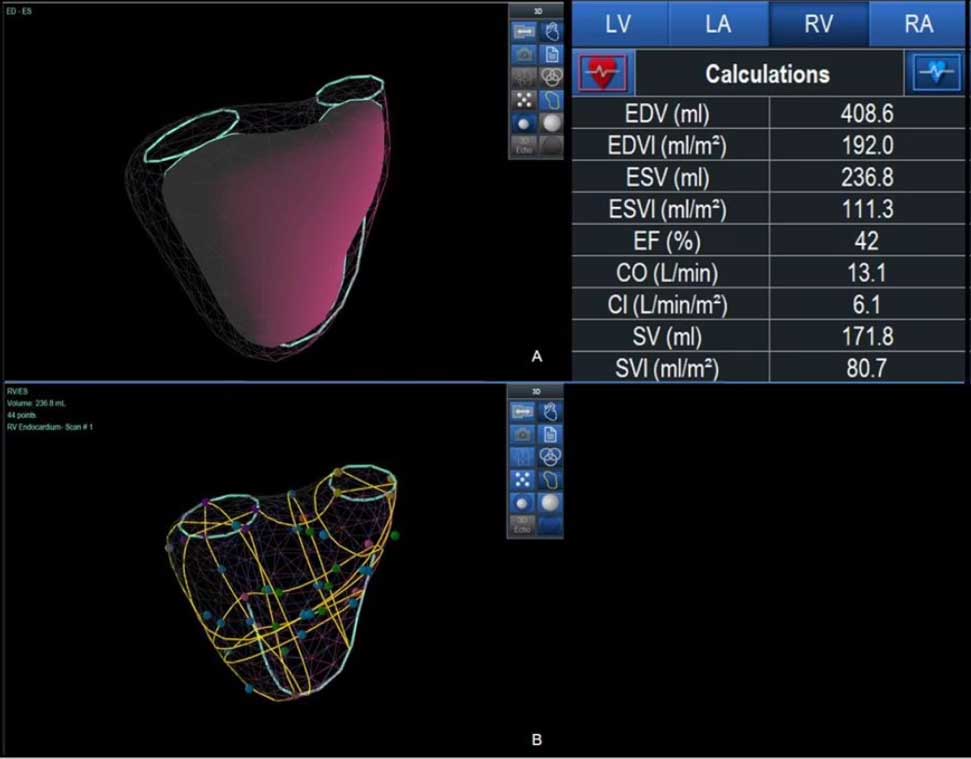Toggle the five-dot points display in top toolbar
The height and width of the screenshot is (759, 971).
[x=522, y=100]
